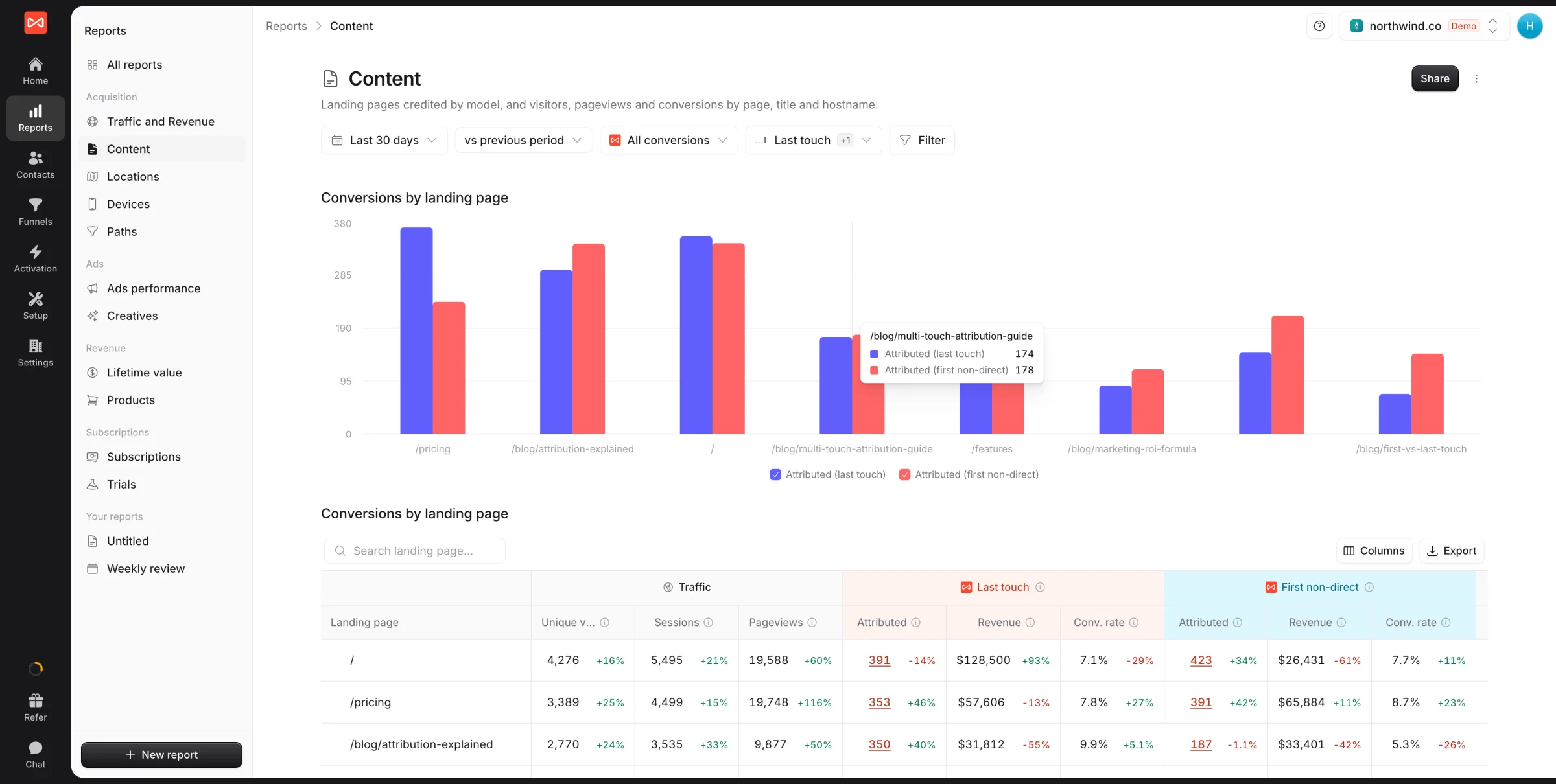Image resolution: width=1556 pixels, height=784 pixels.
Task: Click the help question mark icon
Action: (x=1319, y=26)
